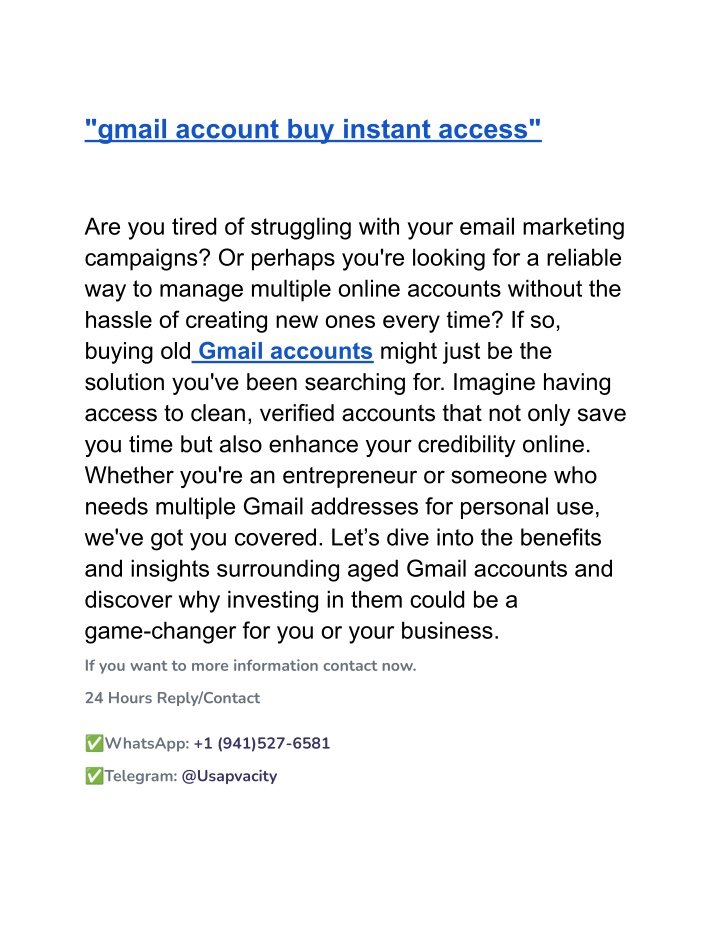
Task: Click the "Telegram:" label
Action: [x=141, y=776]
